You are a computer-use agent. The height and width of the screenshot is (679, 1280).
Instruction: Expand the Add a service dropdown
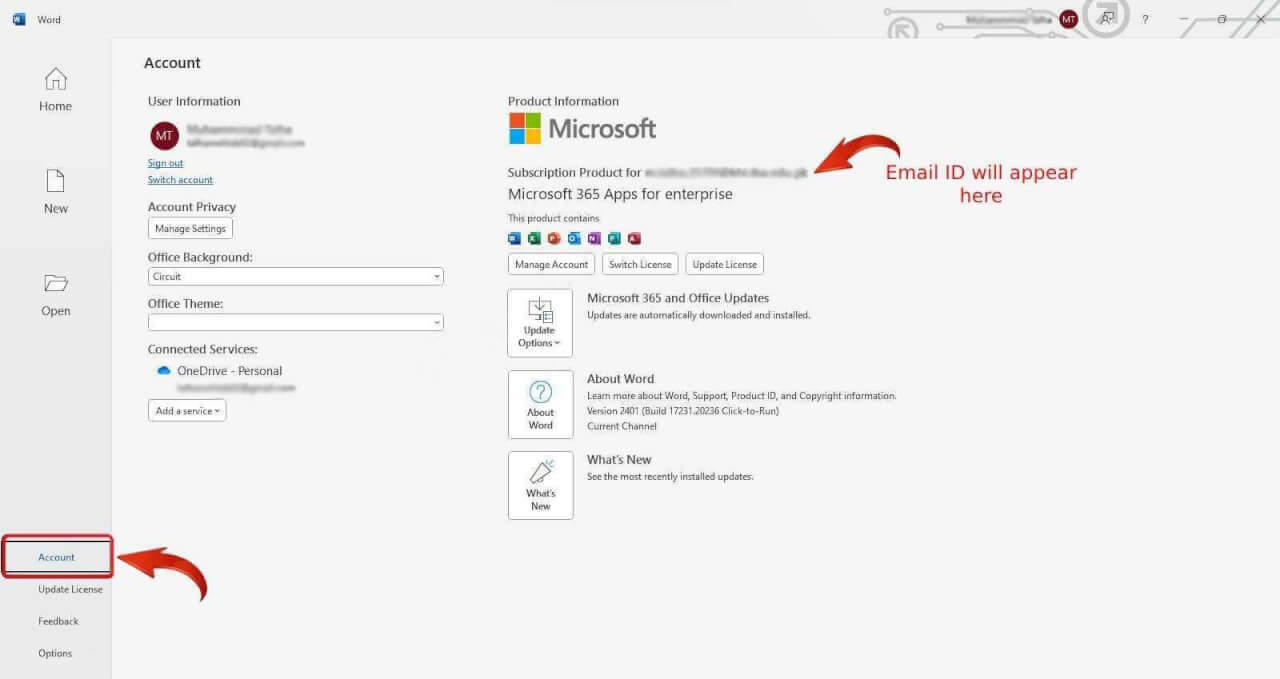tap(187, 410)
